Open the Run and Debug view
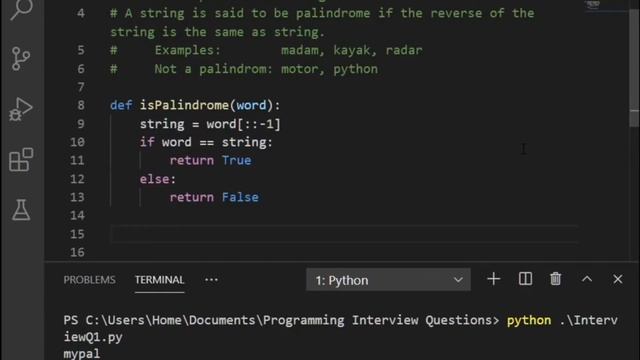 [20, 109]
